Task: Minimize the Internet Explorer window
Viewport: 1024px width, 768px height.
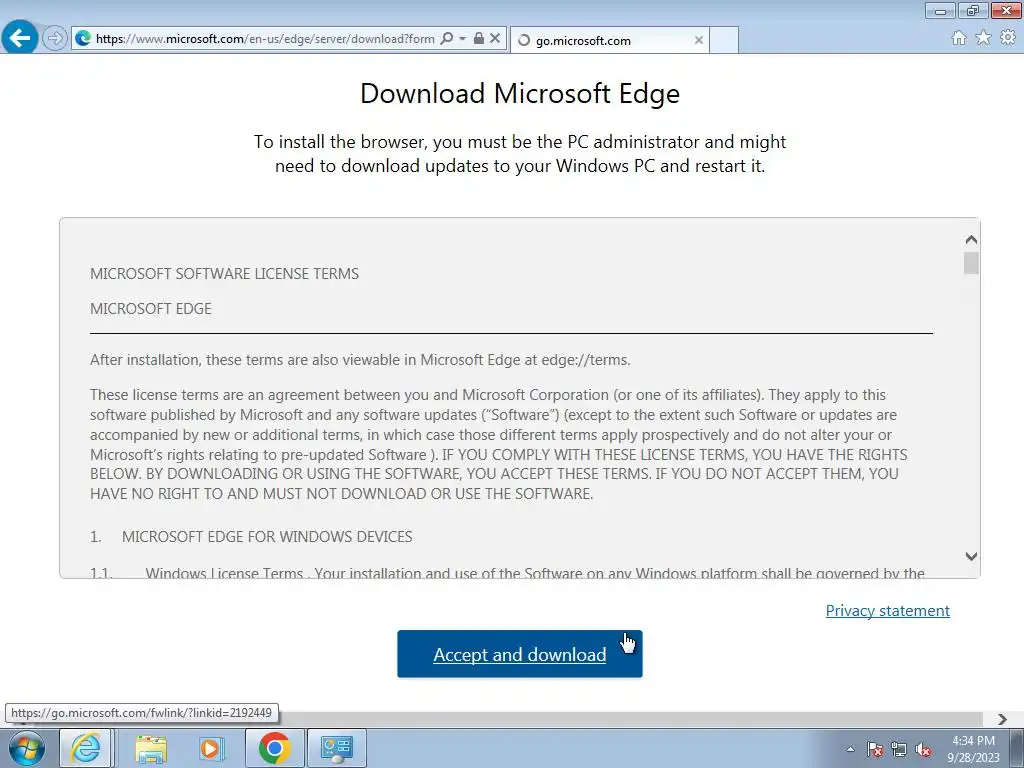Action: (940, 10)
